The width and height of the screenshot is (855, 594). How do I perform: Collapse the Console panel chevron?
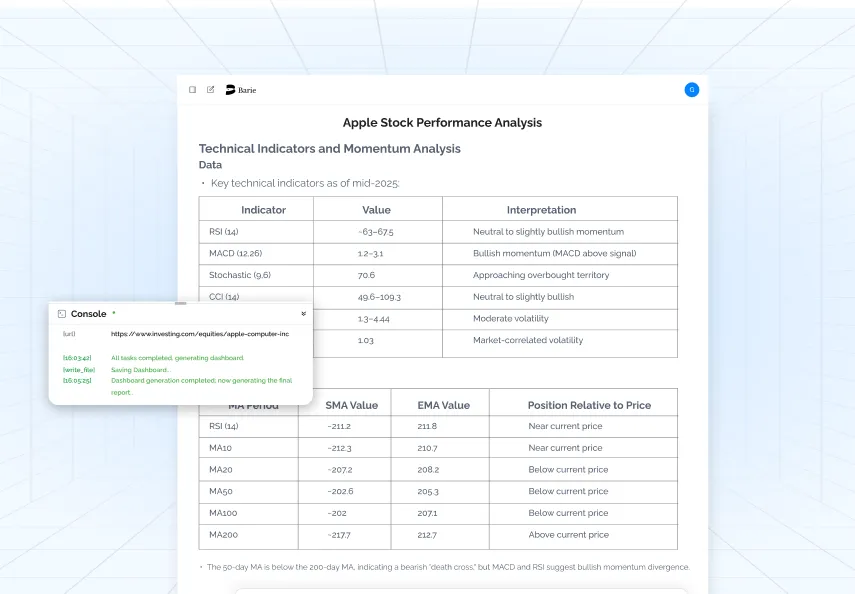(x=304, y=314)
